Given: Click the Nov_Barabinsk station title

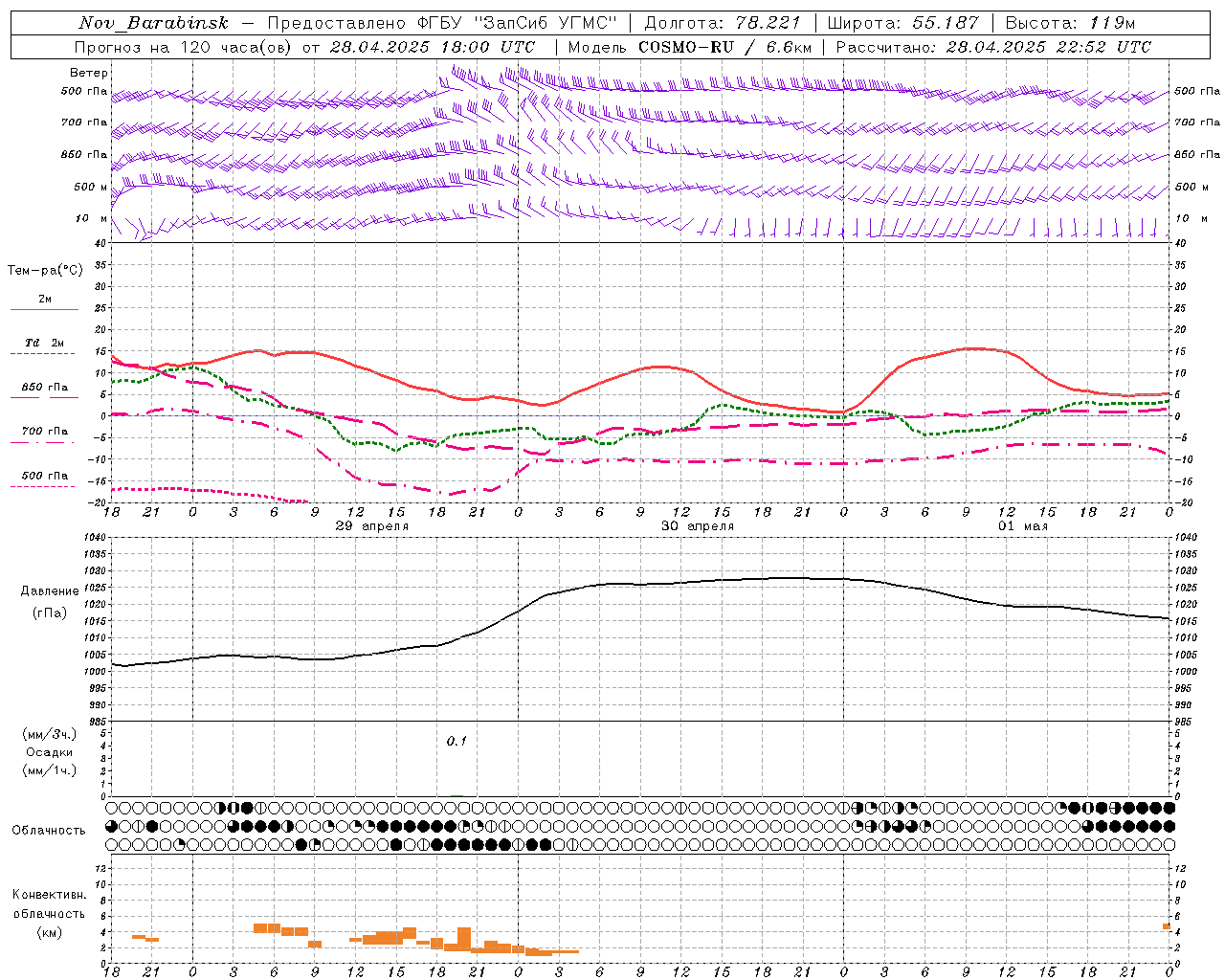Looking at the screenshot, I should [x=153, y=23].
